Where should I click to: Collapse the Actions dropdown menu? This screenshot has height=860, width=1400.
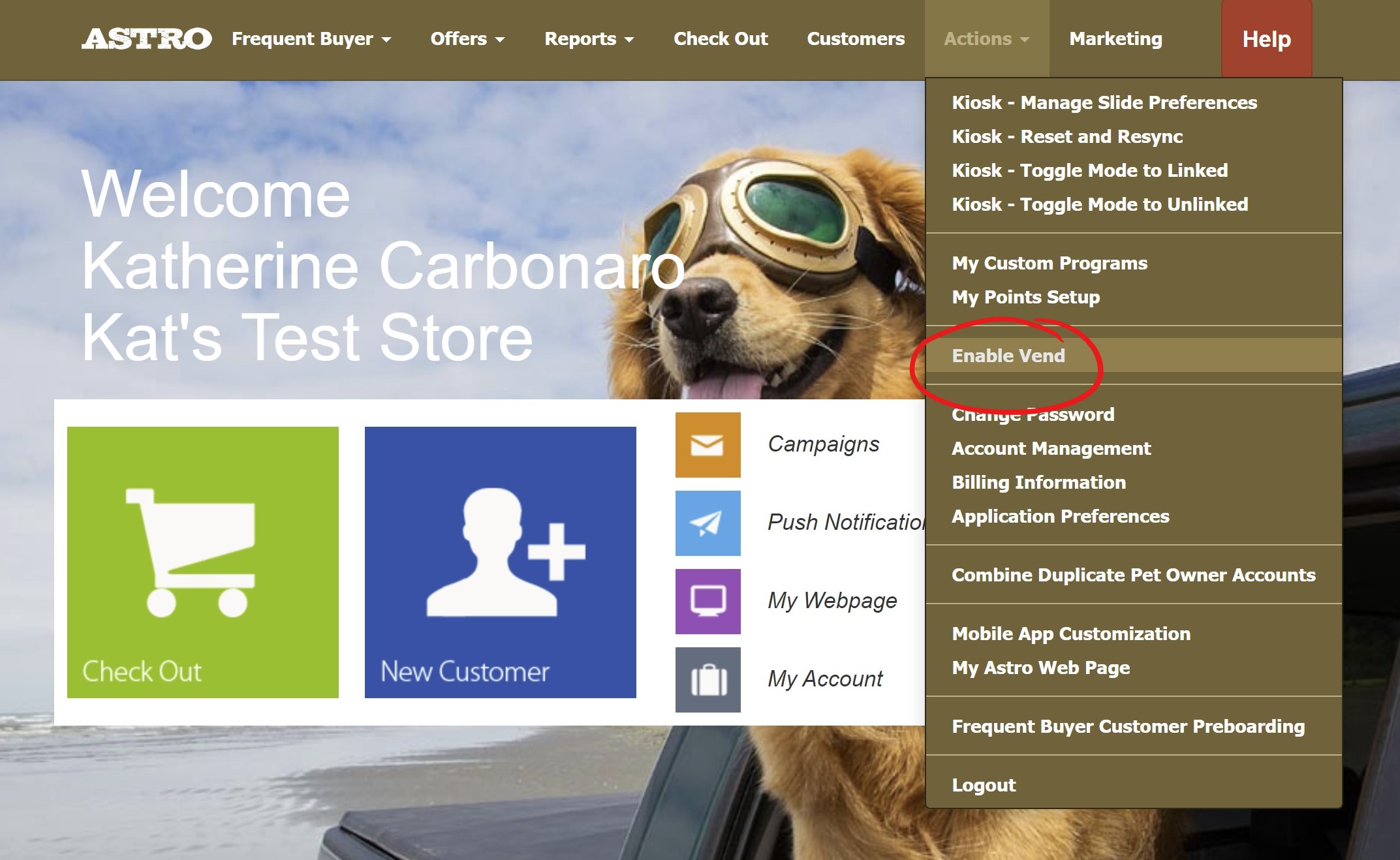pyautogui.click(x=986, y=39)
